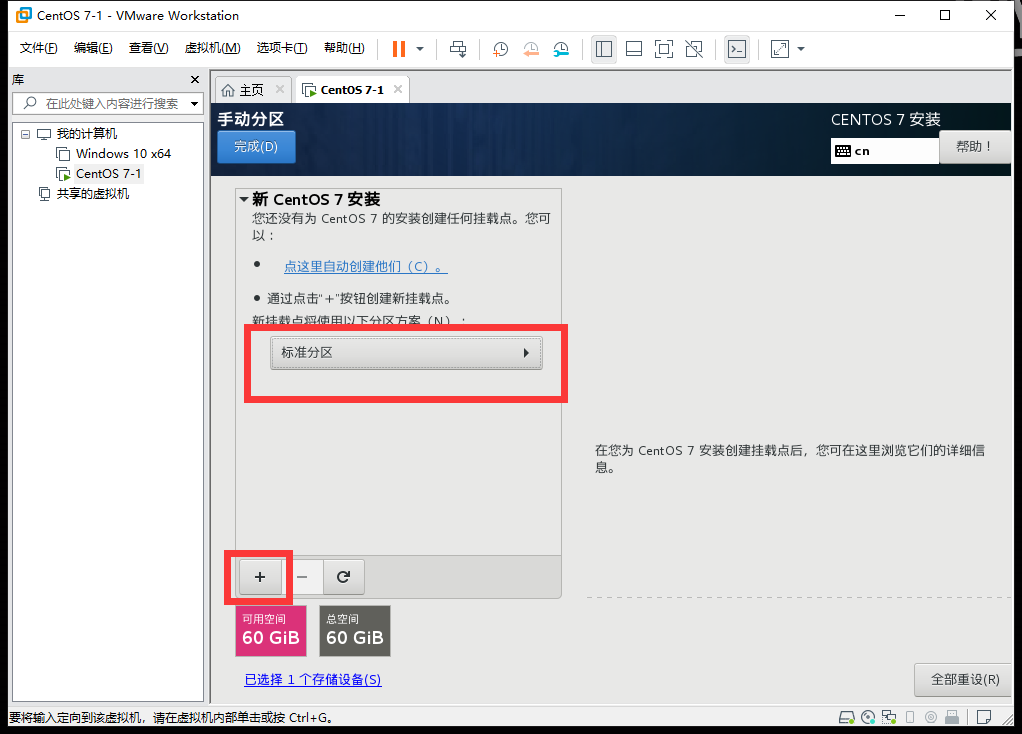The image size is (1022, 734).
Task: Switch to the 主页 home tab
Action: [251, 90]
